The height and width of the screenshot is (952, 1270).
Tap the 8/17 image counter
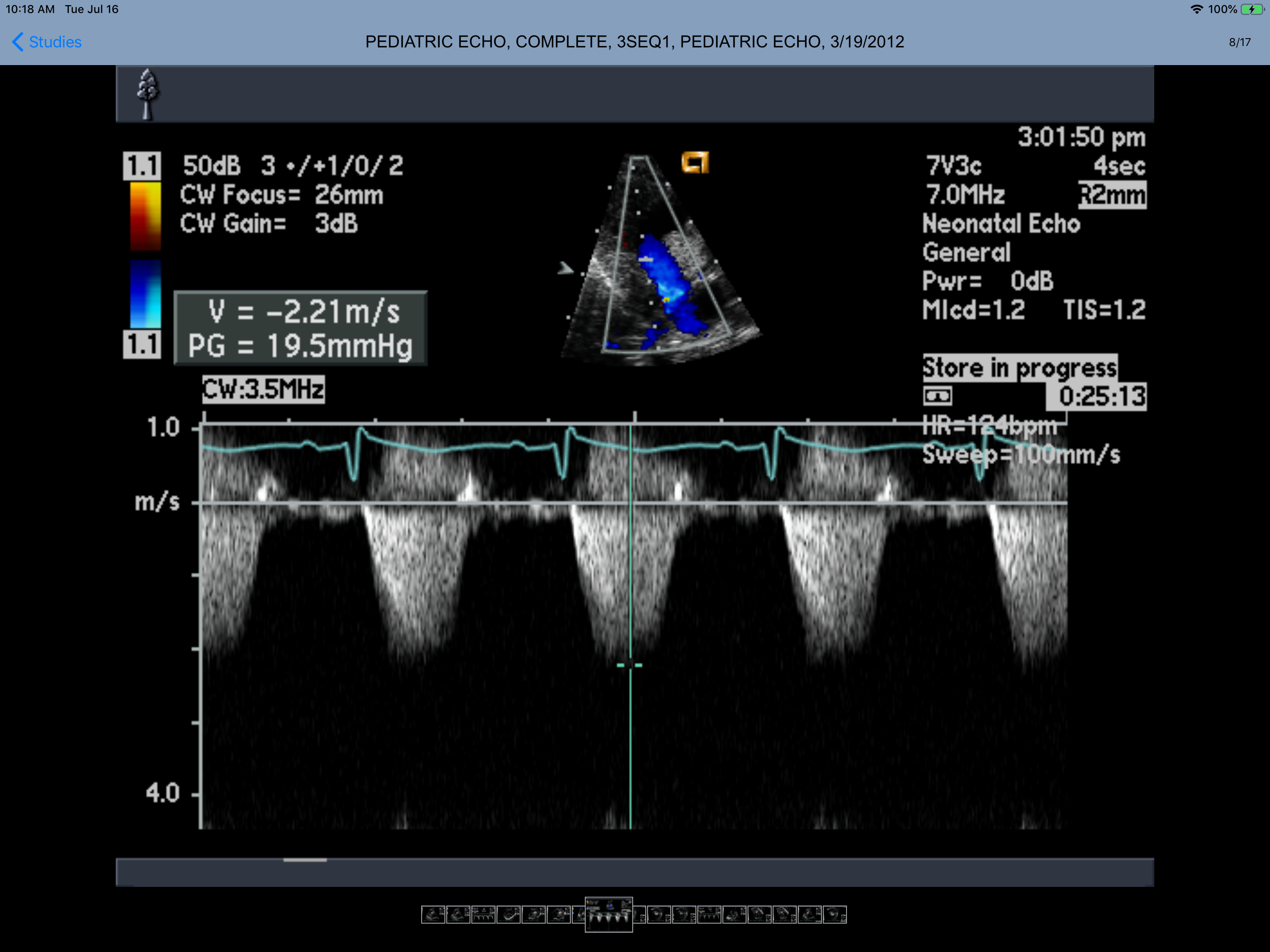1240,42
